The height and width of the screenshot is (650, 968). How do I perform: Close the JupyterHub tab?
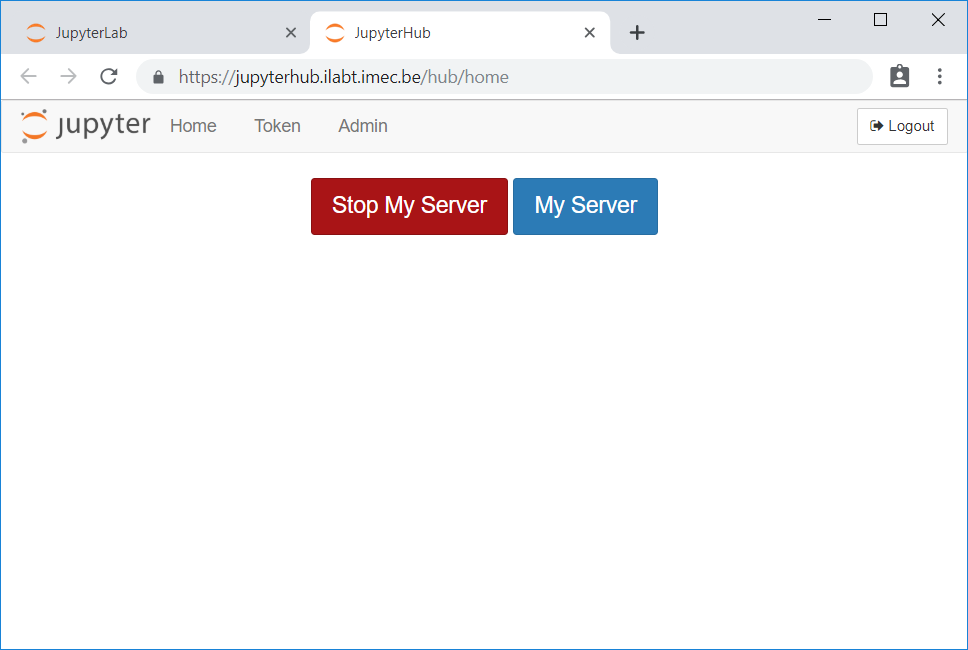590,33
